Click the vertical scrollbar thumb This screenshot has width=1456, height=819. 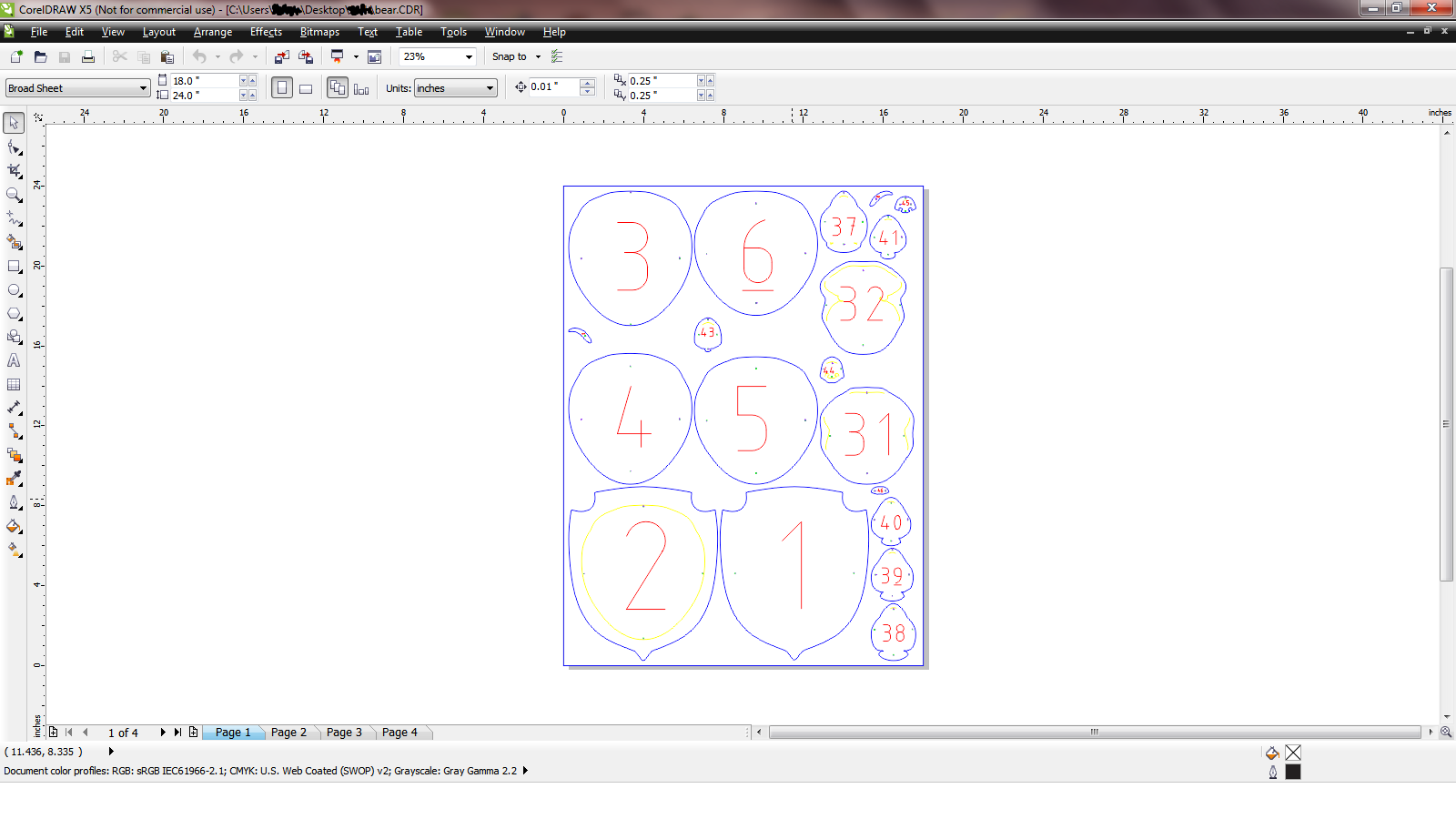(1446, 424)
